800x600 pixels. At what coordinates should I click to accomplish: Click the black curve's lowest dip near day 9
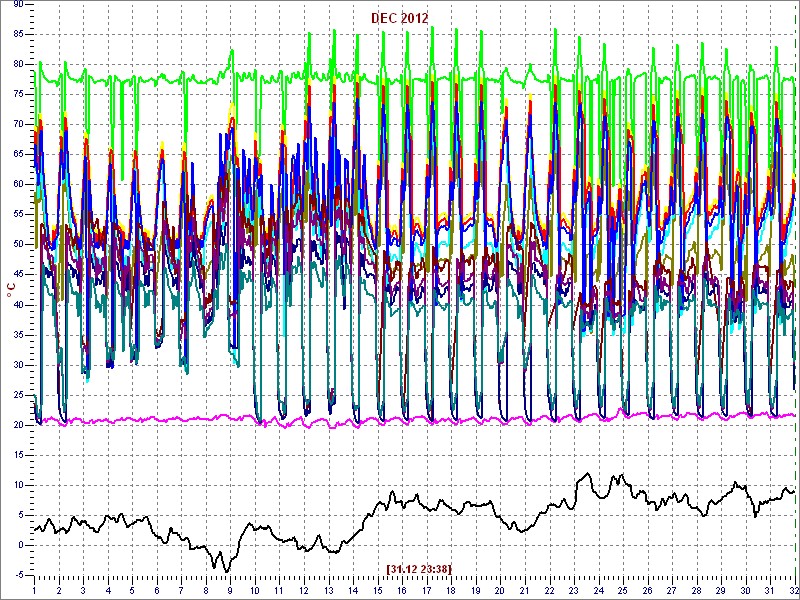[x=227, y=570]
